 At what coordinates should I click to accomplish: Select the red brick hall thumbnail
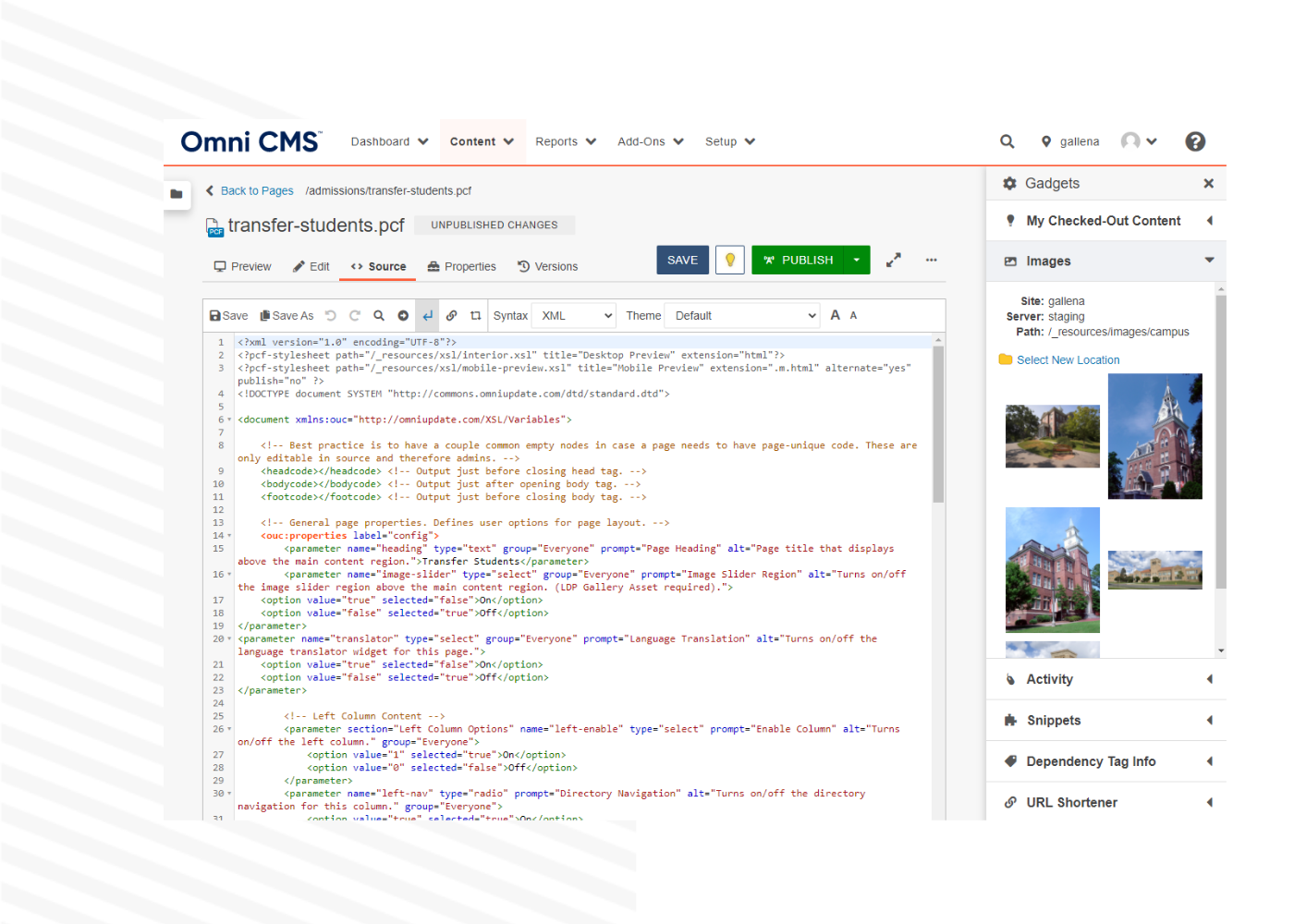point(1053,570)
